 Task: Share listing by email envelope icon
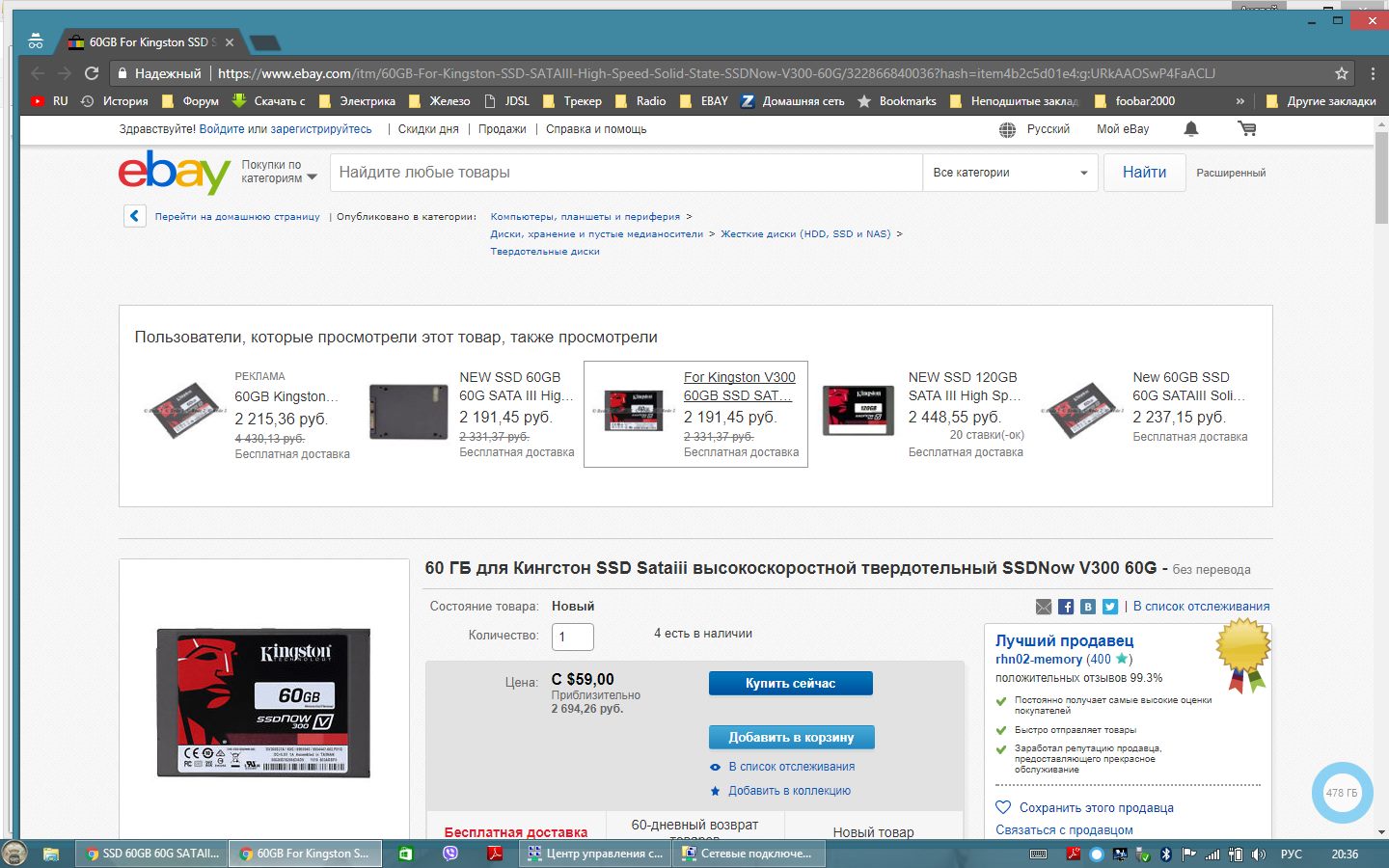click(1044, 607)
